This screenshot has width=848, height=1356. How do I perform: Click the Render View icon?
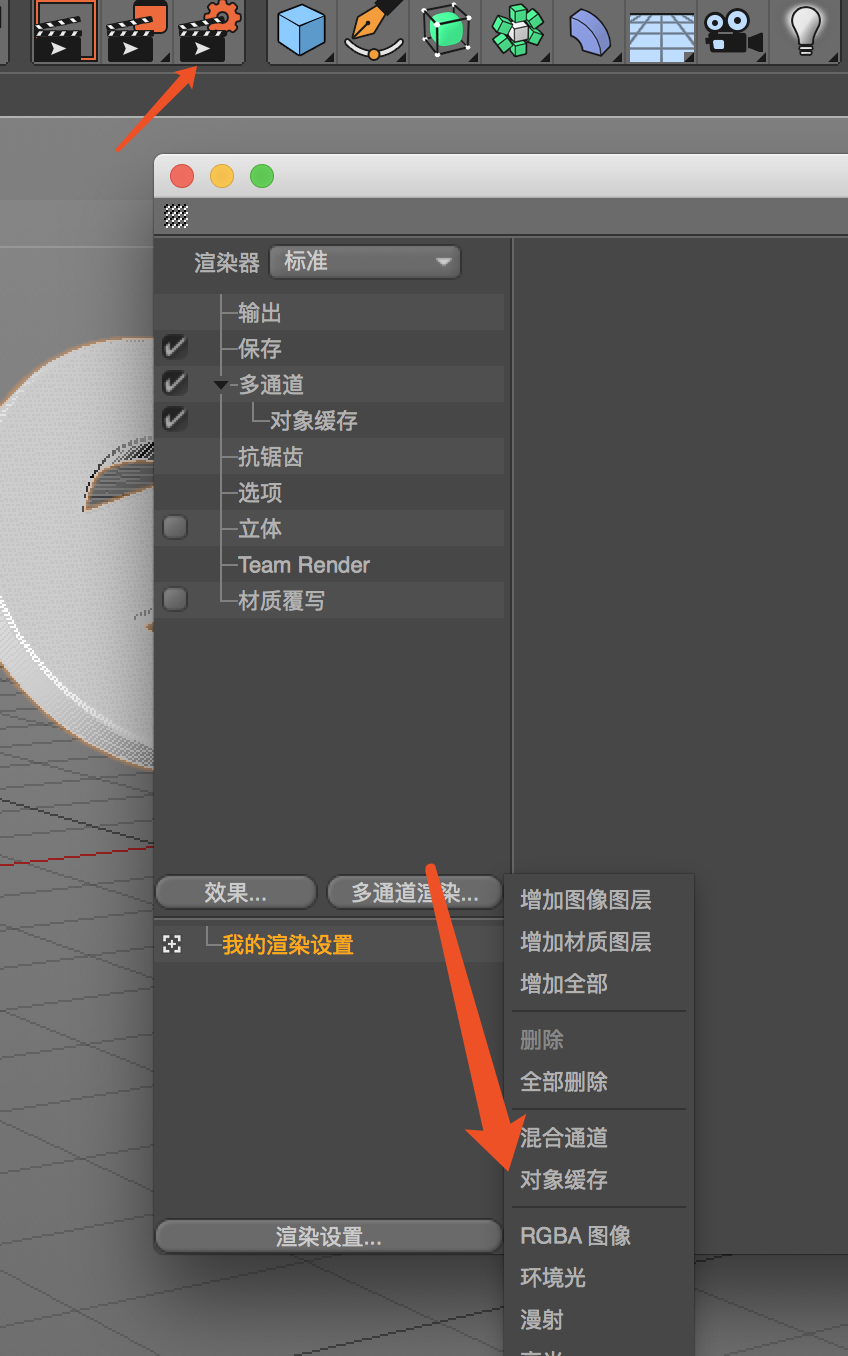64,32
